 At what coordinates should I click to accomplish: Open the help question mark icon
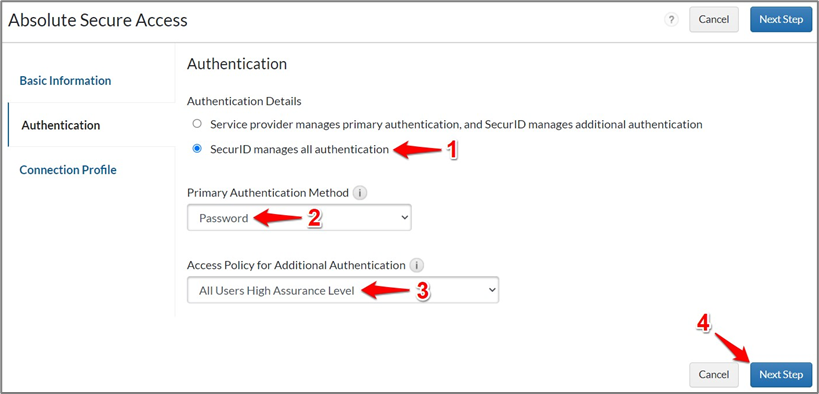coord(671,20)
